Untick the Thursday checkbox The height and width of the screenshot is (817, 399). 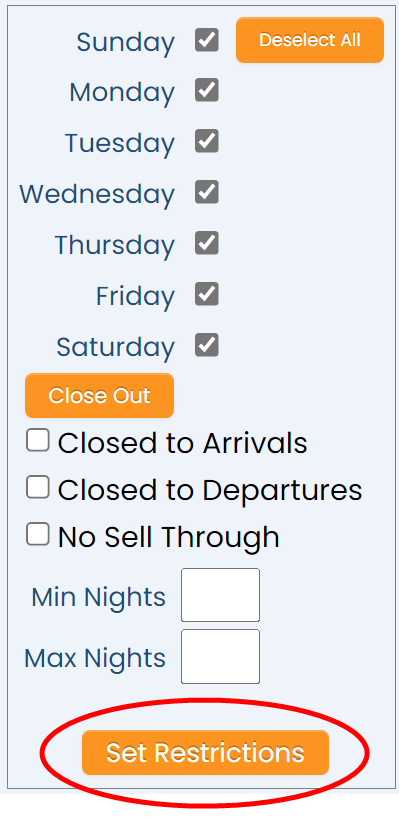[207, 244]
